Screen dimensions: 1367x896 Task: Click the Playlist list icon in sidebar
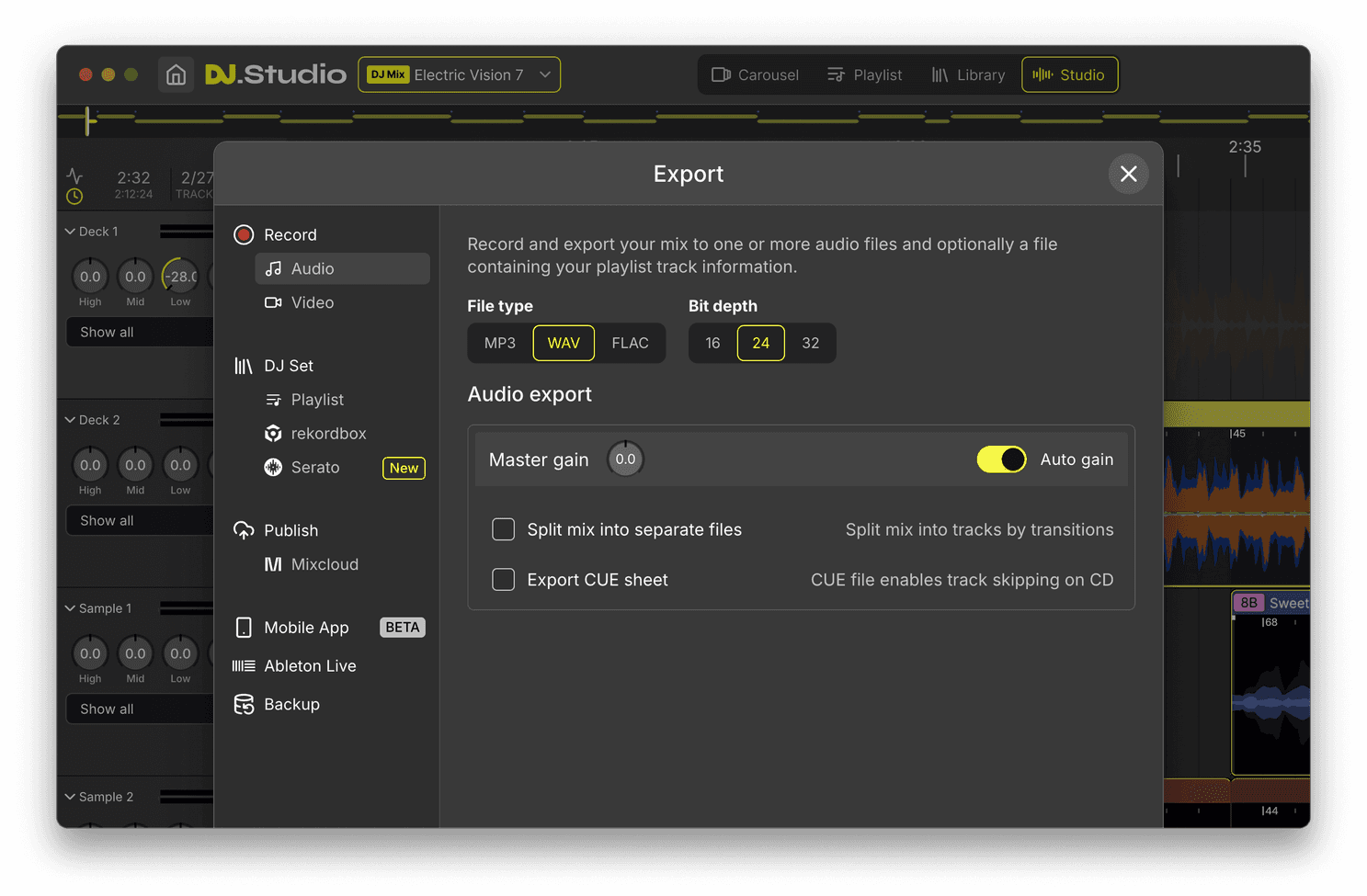tap(273, 400)
